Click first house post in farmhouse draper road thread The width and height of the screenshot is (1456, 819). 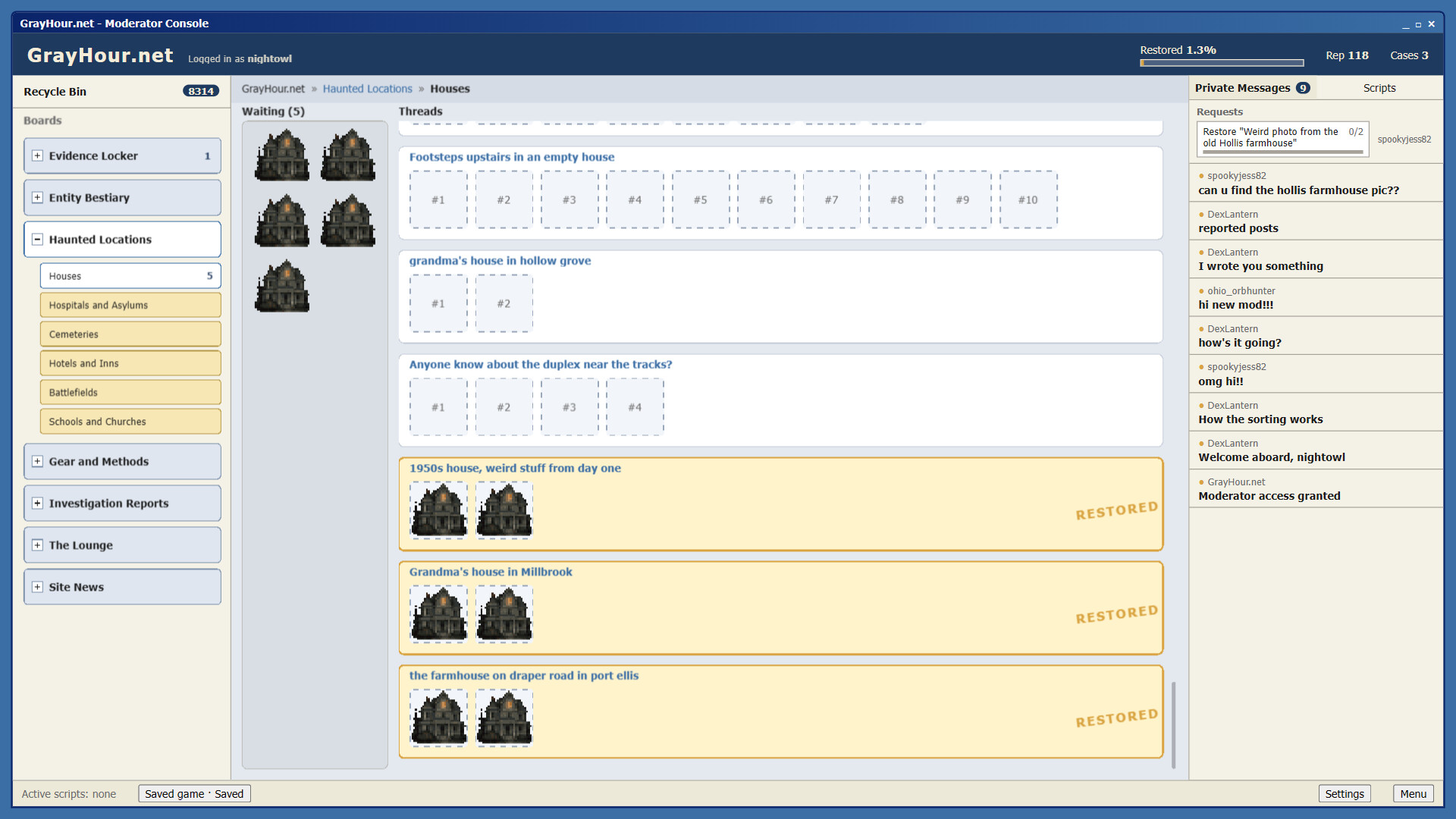[438, 718]
